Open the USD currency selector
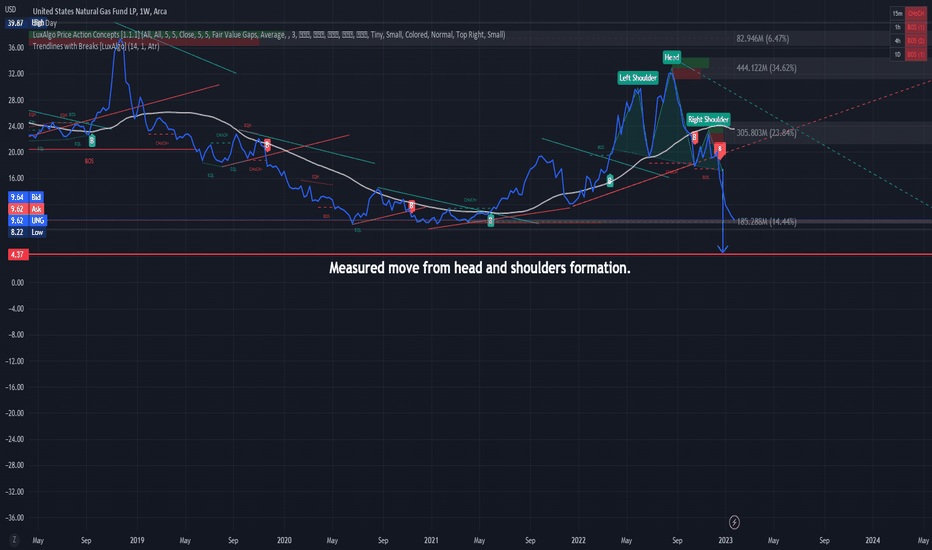932x550 pixels. coord(10,10)
